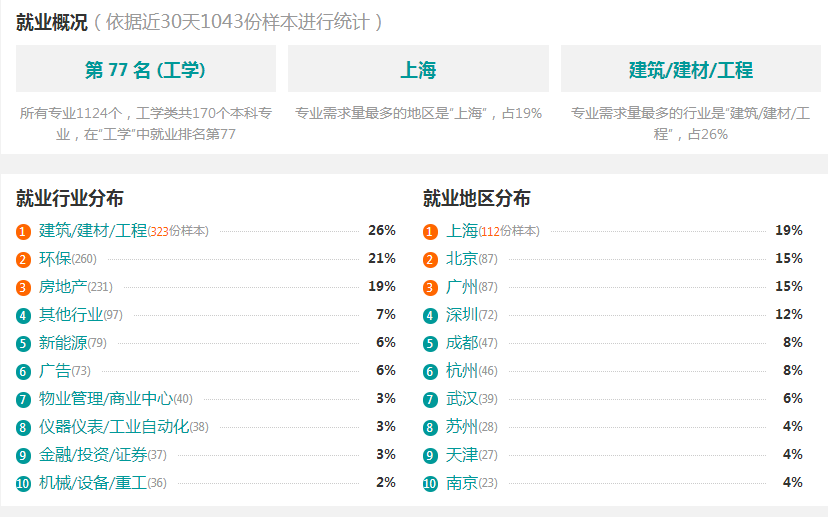The image size is (828, 517).
Task: Open the 杭州 region link
Action: click(x=462, y=371)
